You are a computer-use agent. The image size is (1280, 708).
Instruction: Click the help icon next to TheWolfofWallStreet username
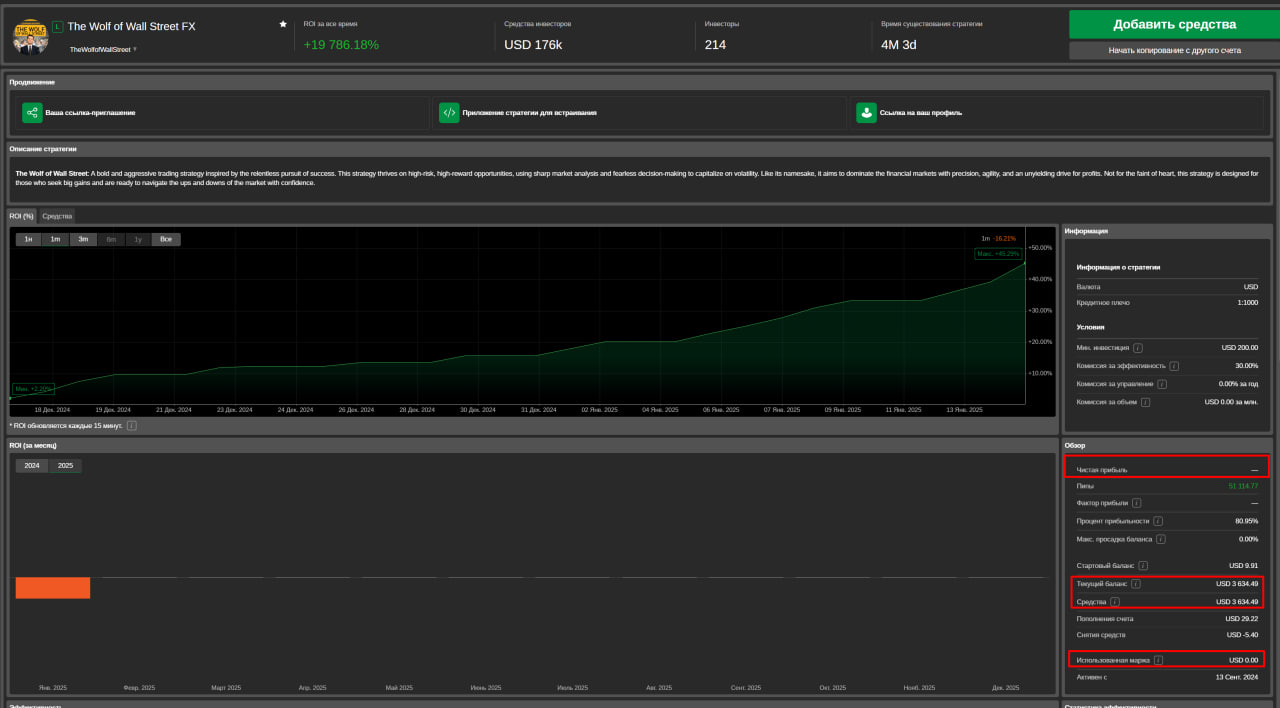click(x=135, y=49)
